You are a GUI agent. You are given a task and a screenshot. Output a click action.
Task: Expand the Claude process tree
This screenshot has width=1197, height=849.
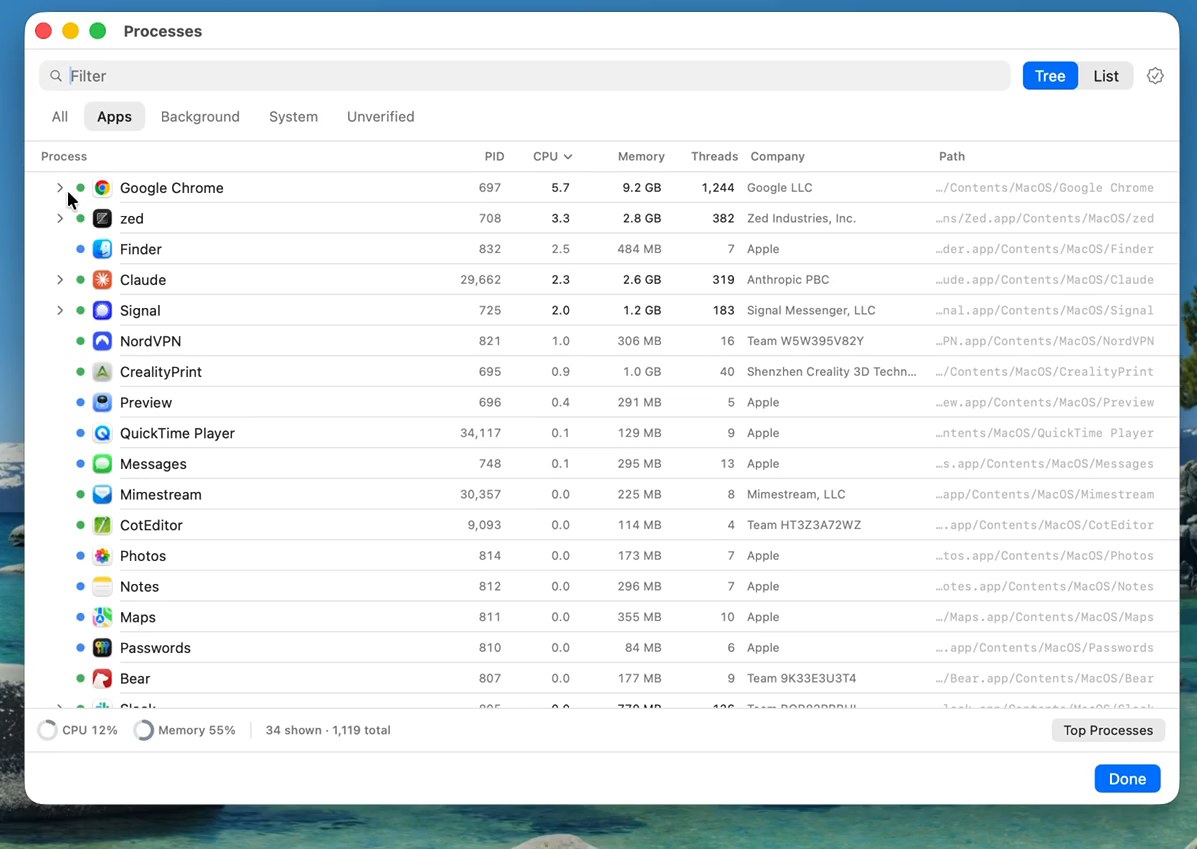click(x=60, y=279)
